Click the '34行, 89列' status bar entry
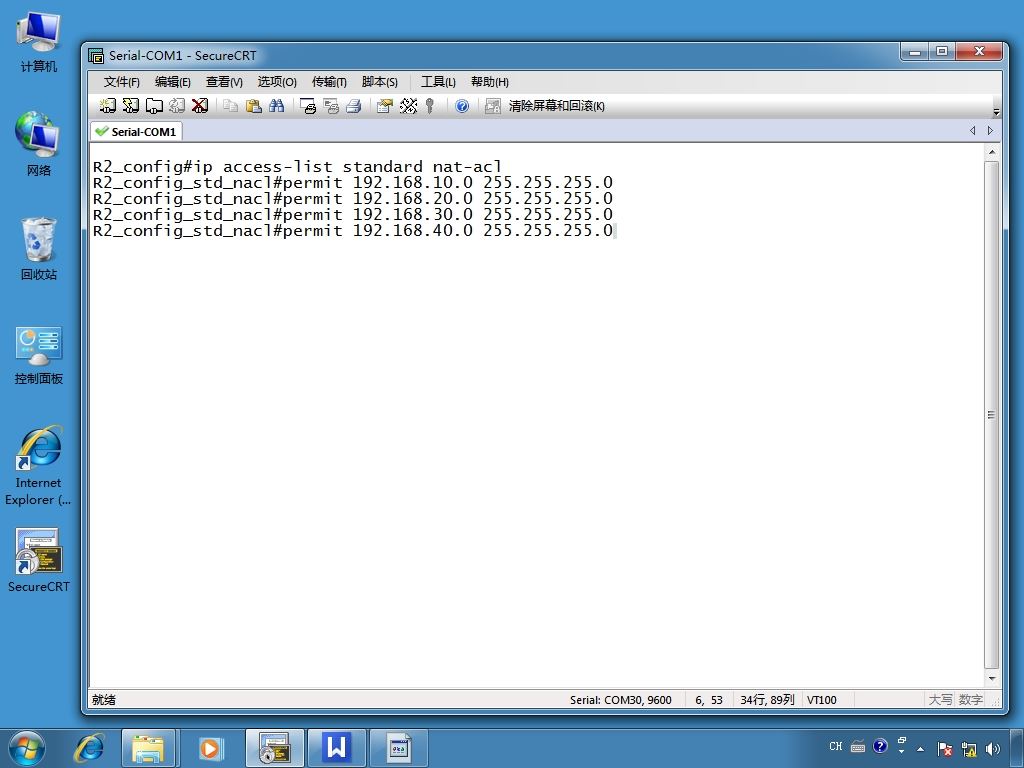Viewport: 1024px width, 768px height. [x=767, y=700]
